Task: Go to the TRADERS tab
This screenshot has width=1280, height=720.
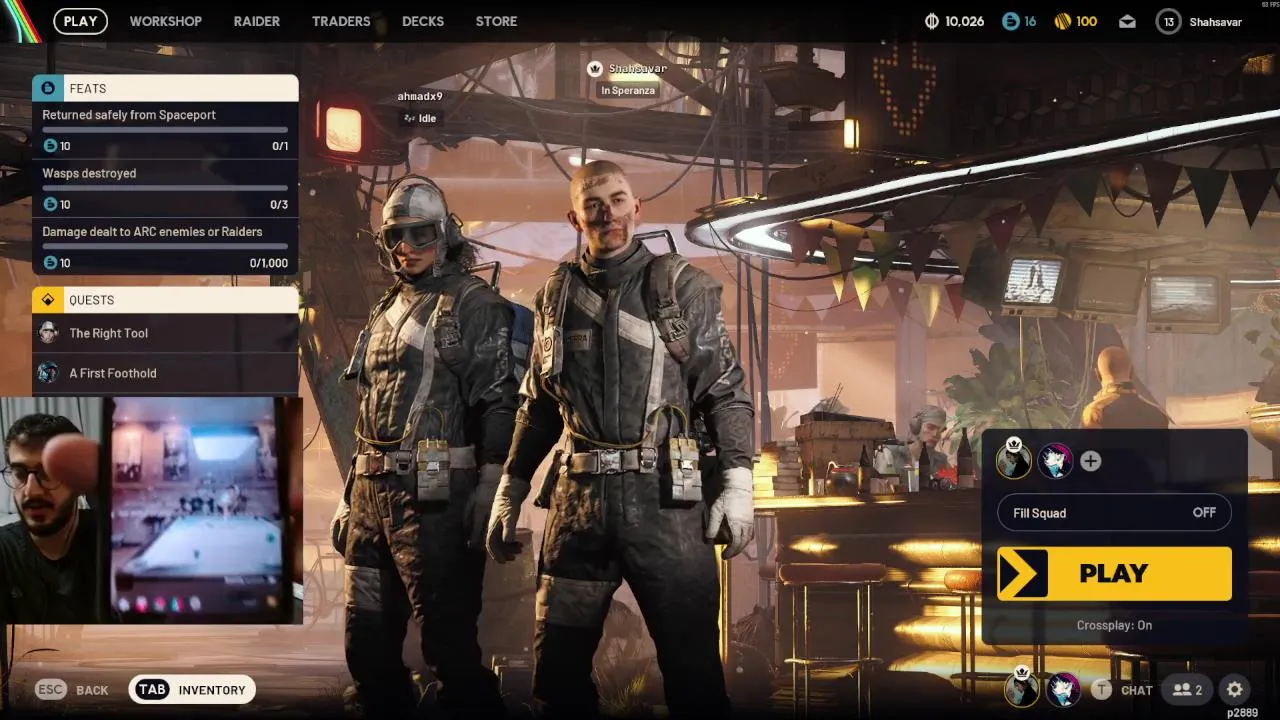Action: [x=341, y=21]
